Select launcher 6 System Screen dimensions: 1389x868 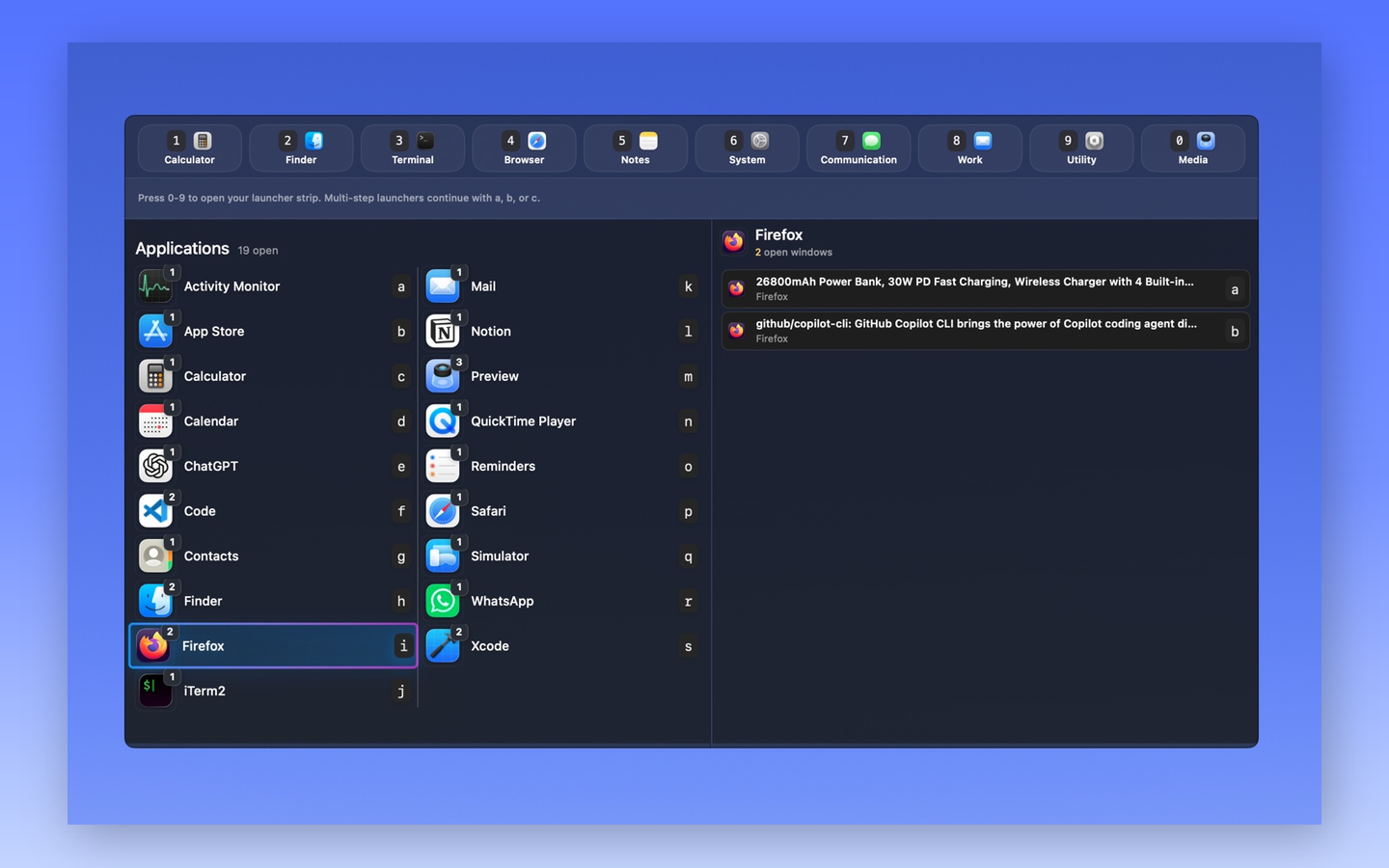coord(748,149)
